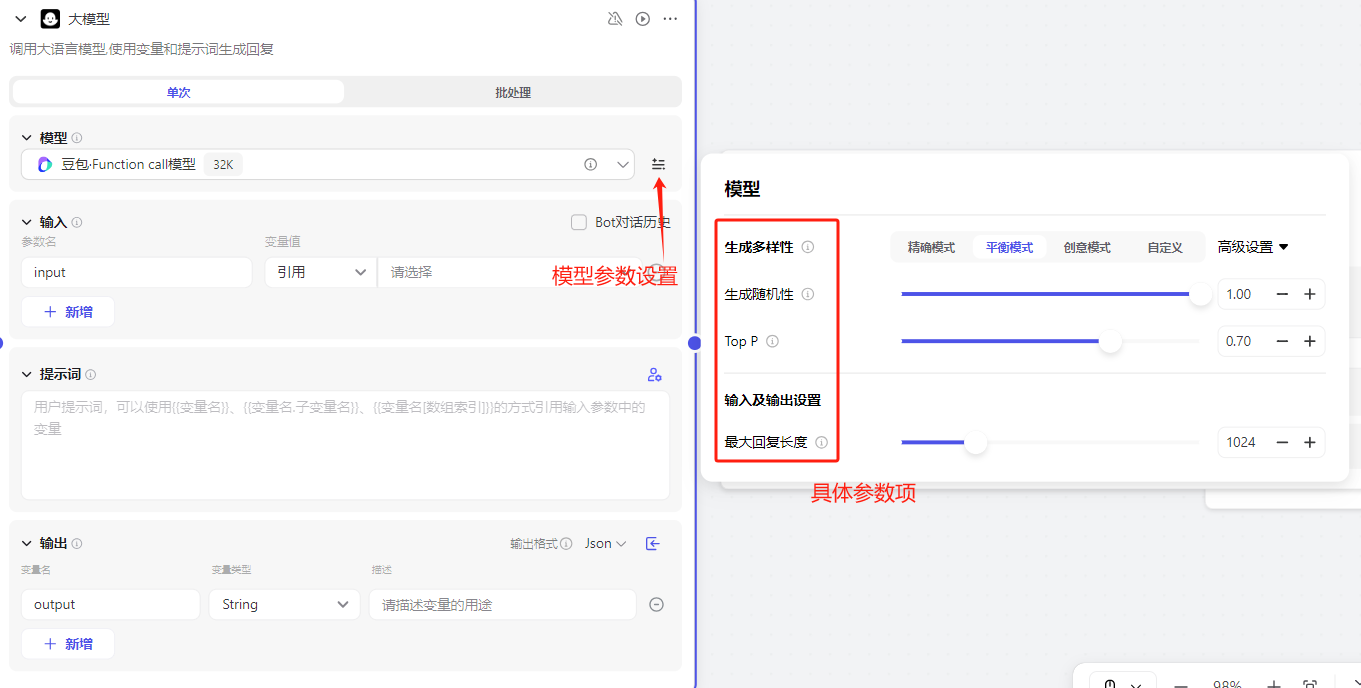Increase Top P value with plus
Viewport: 1361px width, 688px height.
pyautogui.click(x=1310, y=341)
